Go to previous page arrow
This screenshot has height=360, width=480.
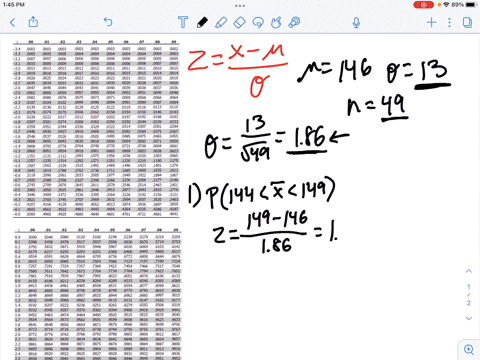click(x=469, y=271)
